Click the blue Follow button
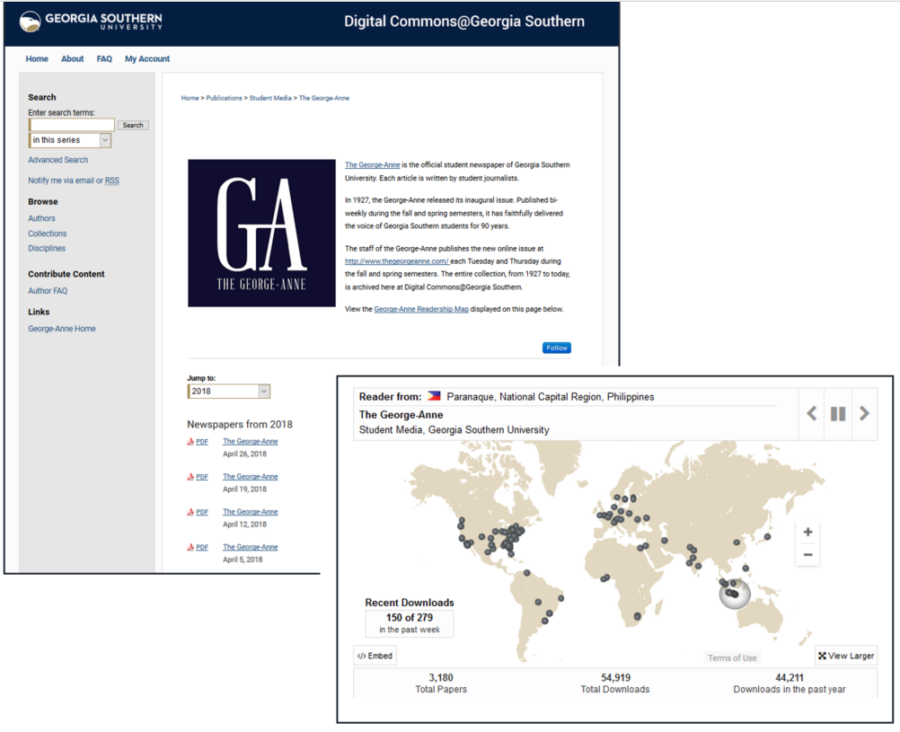The height and width of the screenshot is (732, 900). coord(557,348)
